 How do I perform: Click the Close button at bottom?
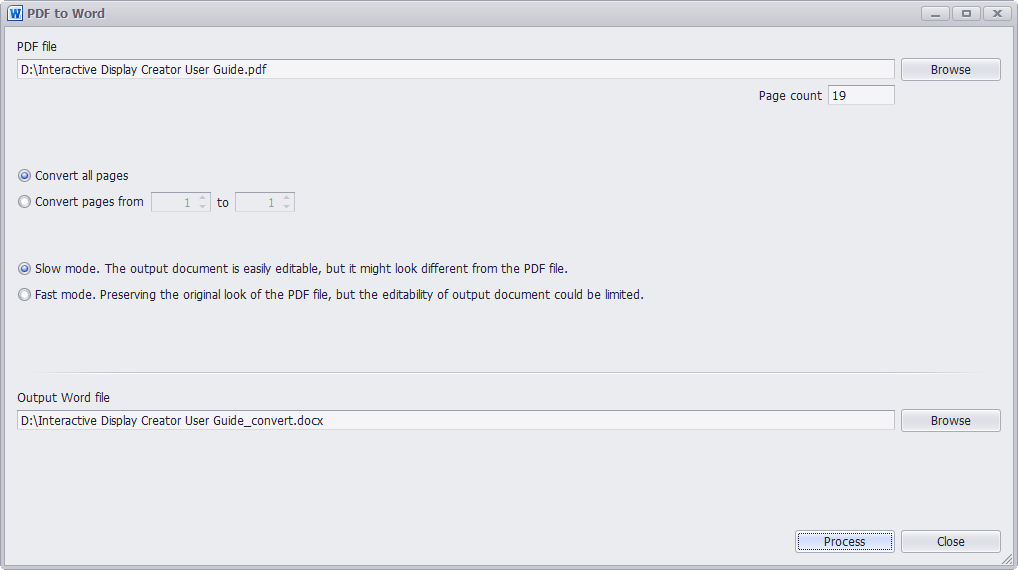(950, 541)
